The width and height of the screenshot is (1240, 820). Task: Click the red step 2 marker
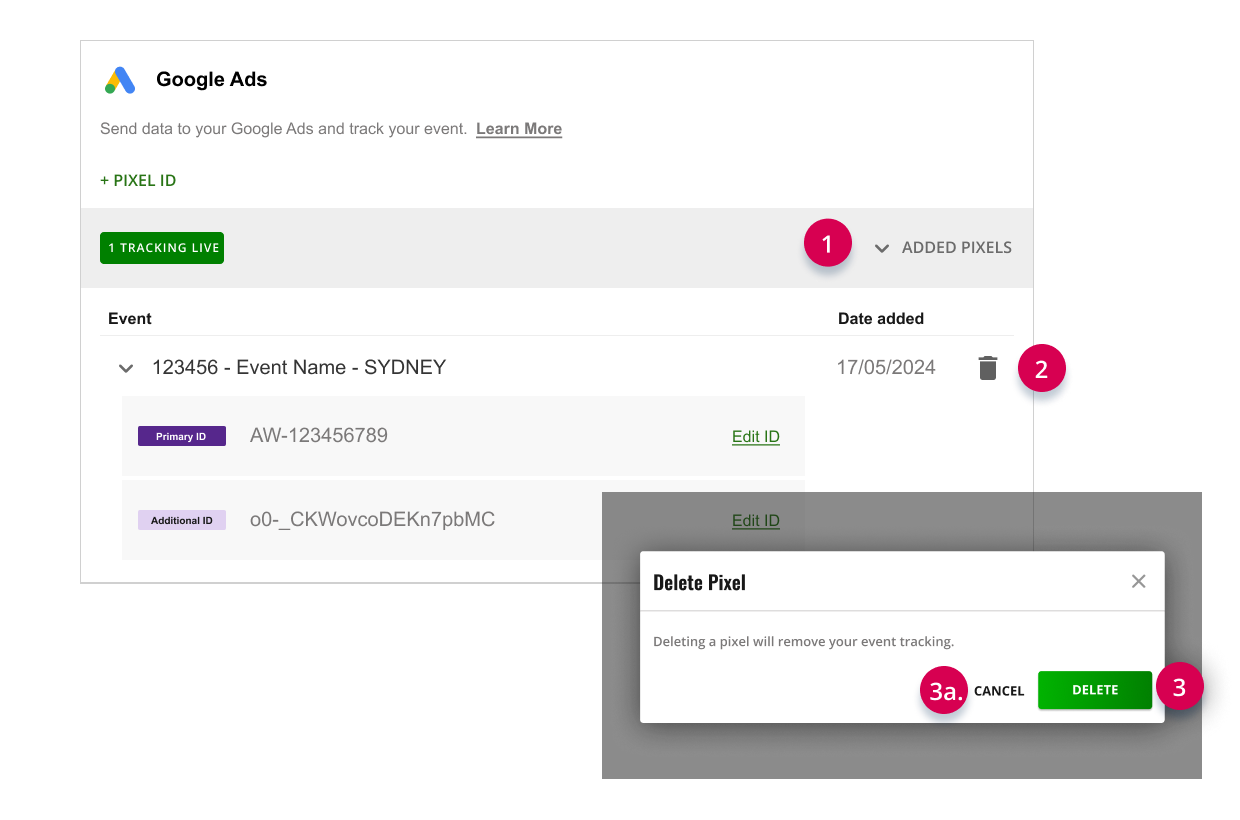pos(1042,368)
